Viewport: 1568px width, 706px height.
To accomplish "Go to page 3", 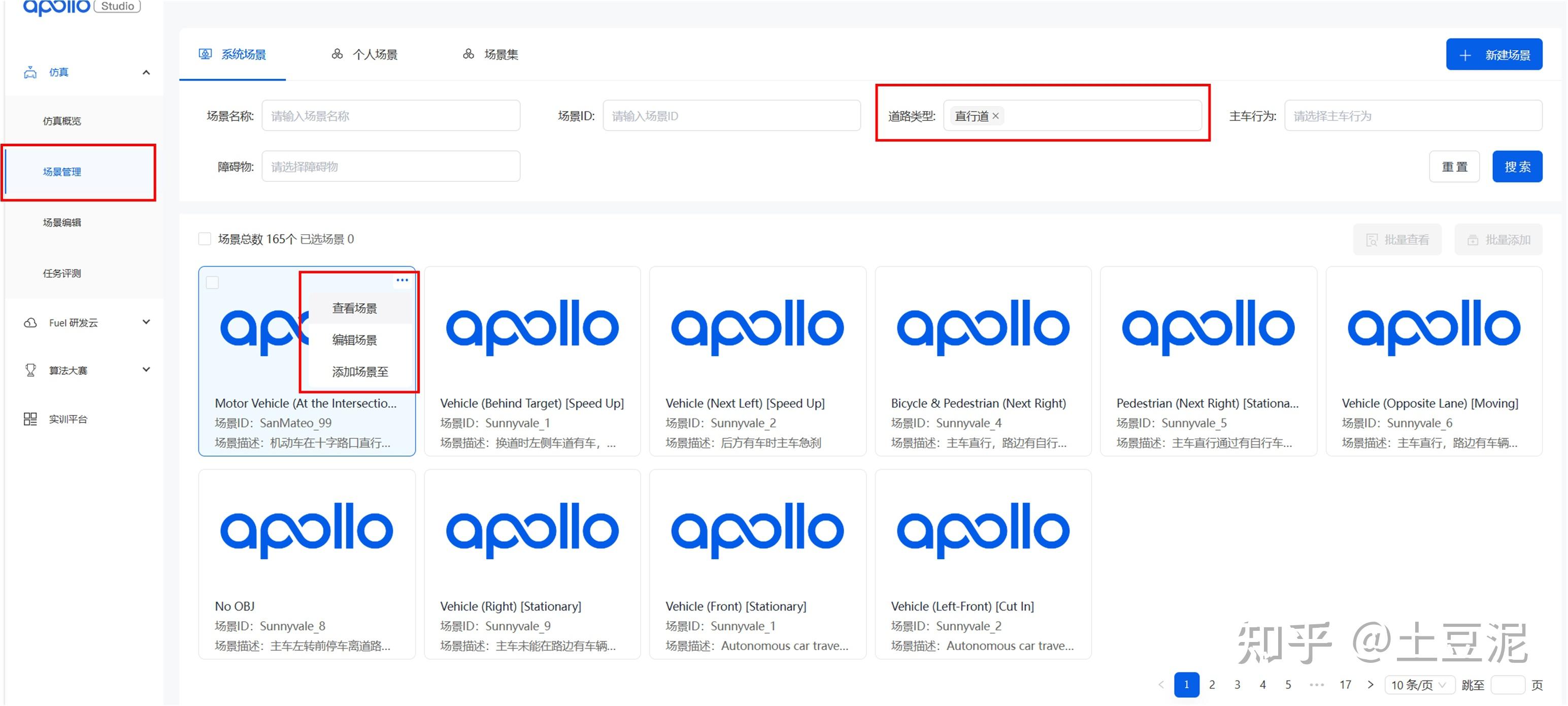I will click(1238, 685).
